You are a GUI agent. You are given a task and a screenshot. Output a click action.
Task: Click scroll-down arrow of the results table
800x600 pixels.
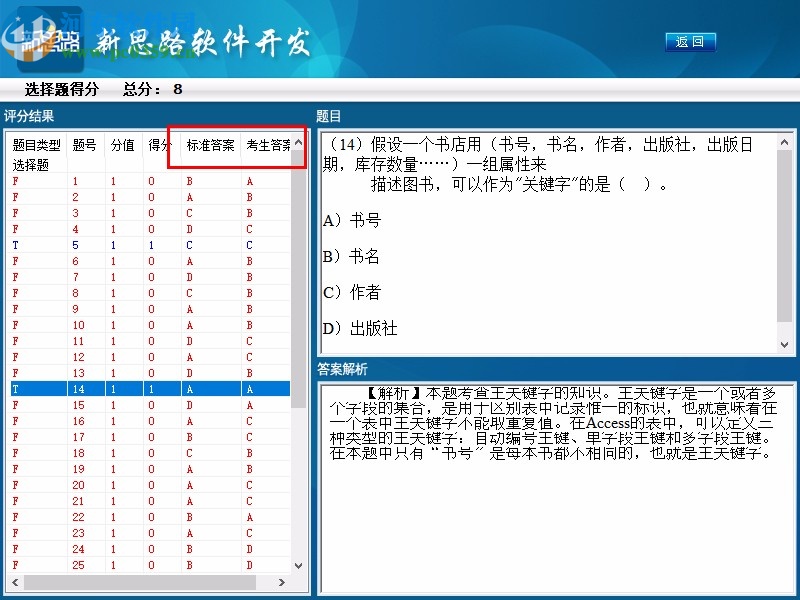click(299, 565)
